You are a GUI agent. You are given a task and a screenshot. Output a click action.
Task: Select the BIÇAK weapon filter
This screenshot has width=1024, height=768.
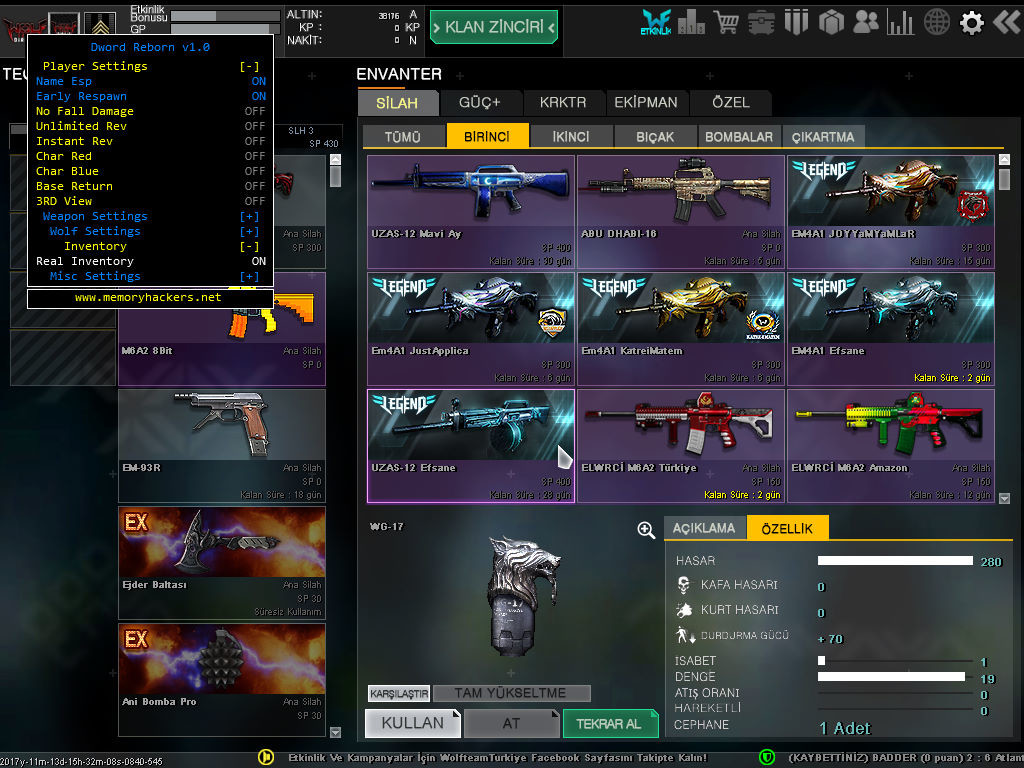[655, 136]
